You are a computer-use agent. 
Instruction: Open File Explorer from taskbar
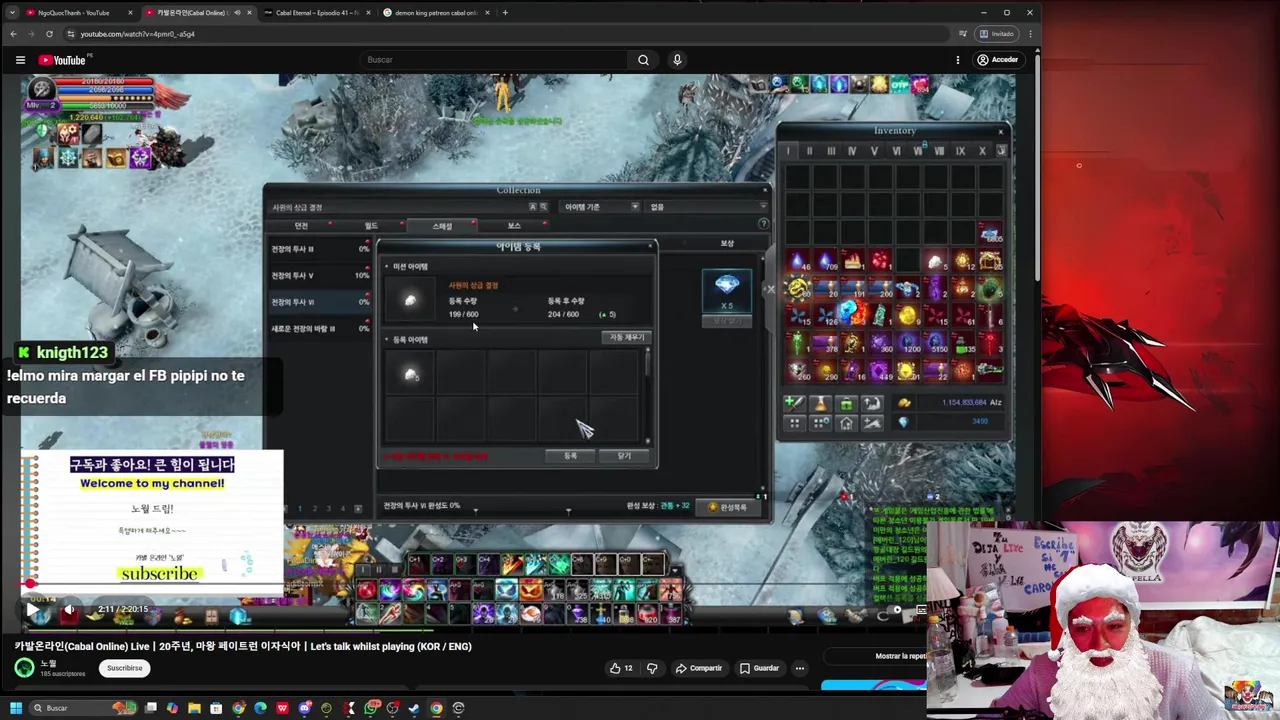click(x=194, y=708)
